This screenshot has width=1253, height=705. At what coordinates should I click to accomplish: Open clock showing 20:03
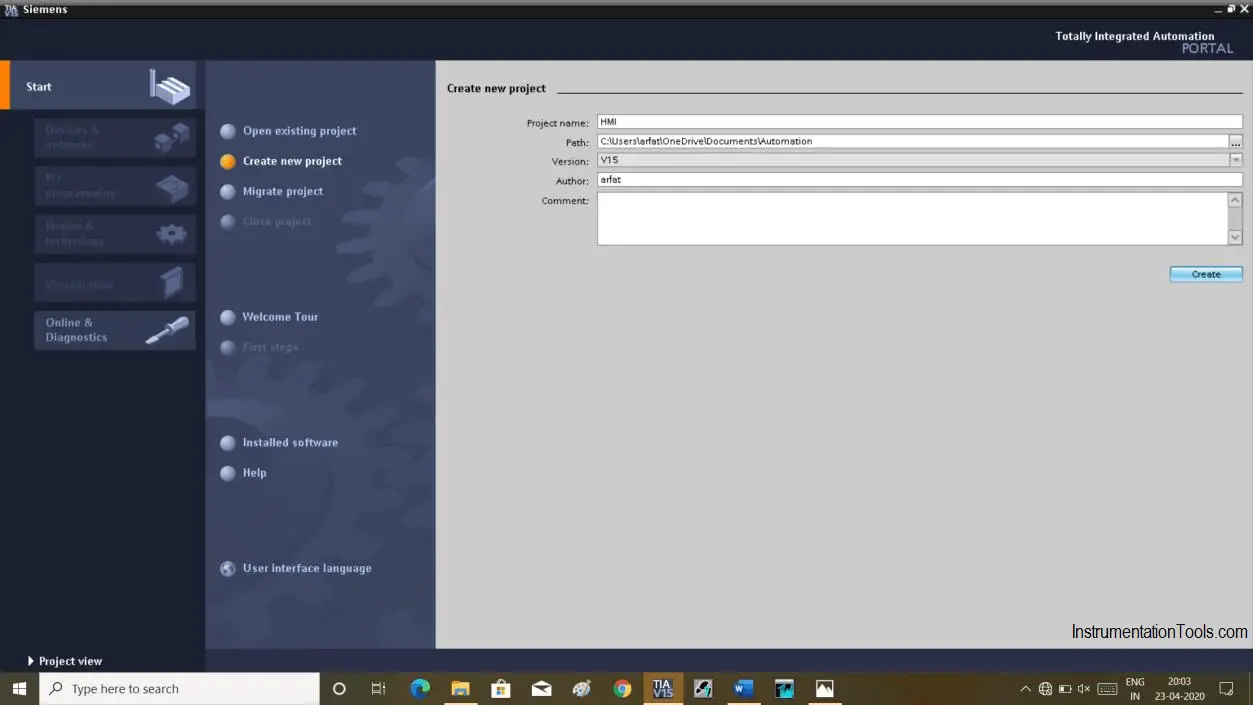point(1179,689)
